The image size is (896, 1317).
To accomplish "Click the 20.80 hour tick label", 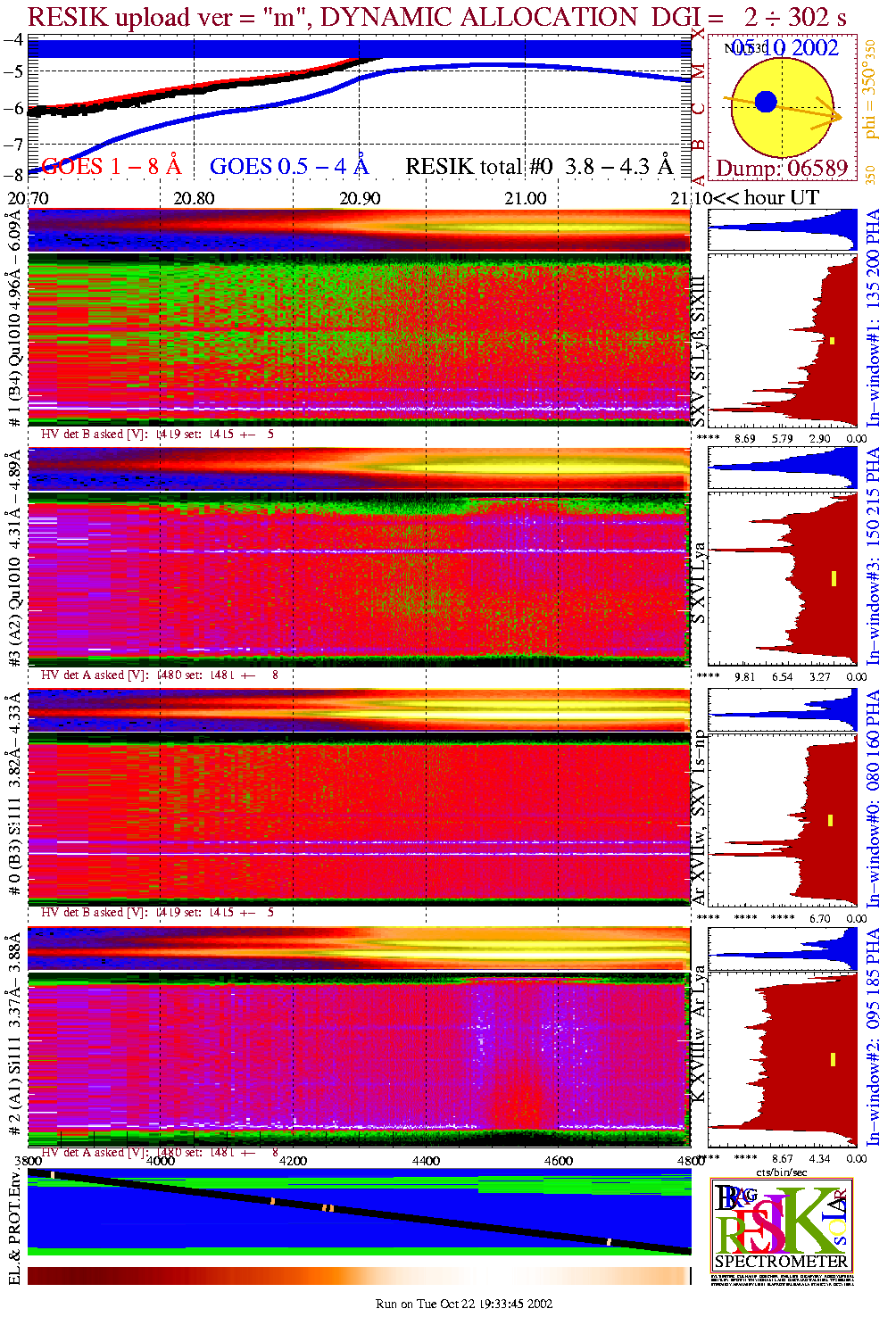I will point(194,198).
